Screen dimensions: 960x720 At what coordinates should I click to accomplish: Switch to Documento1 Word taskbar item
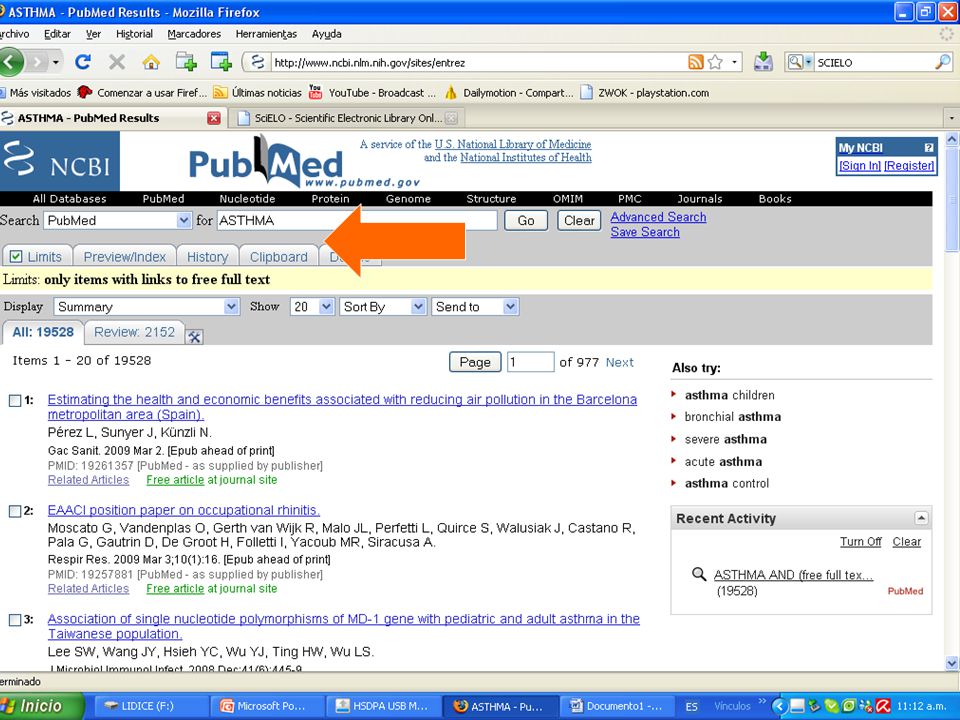617,706
